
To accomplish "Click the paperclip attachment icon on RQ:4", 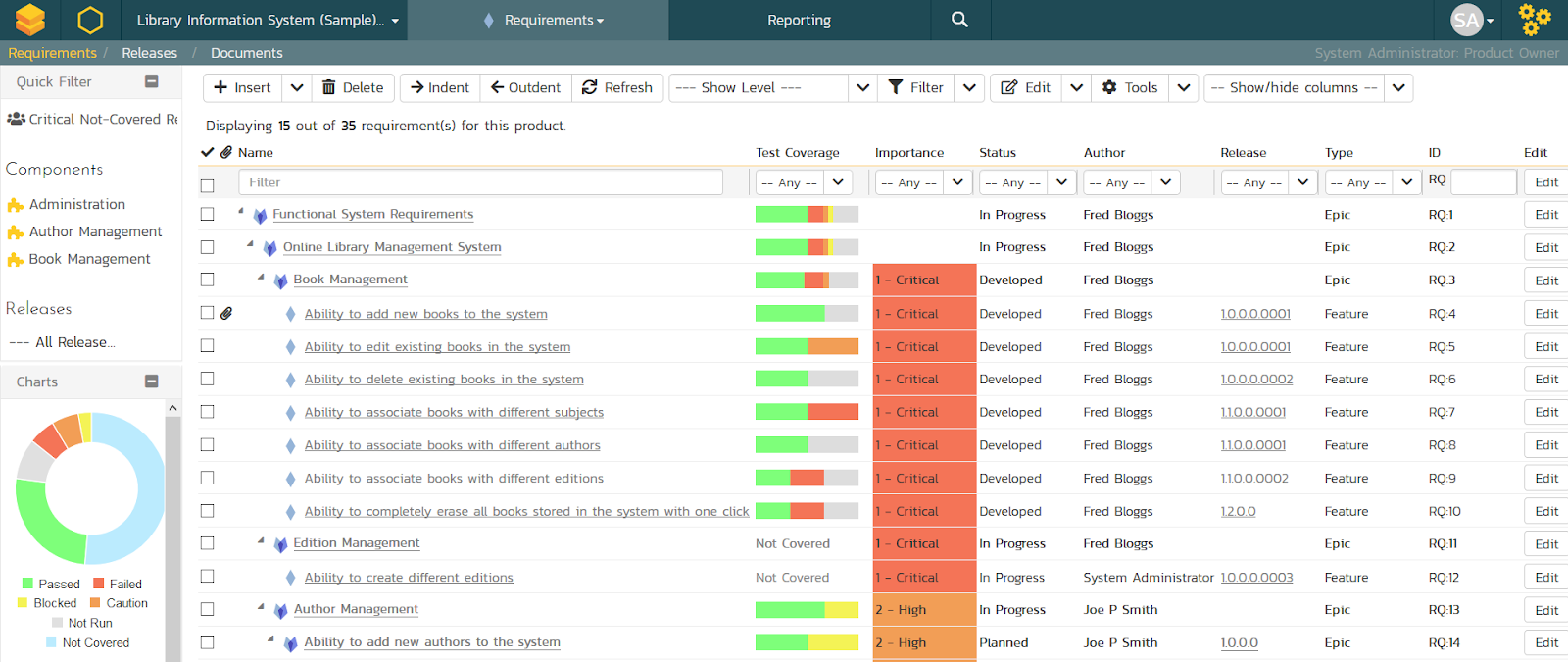I will tap(226, 314).
